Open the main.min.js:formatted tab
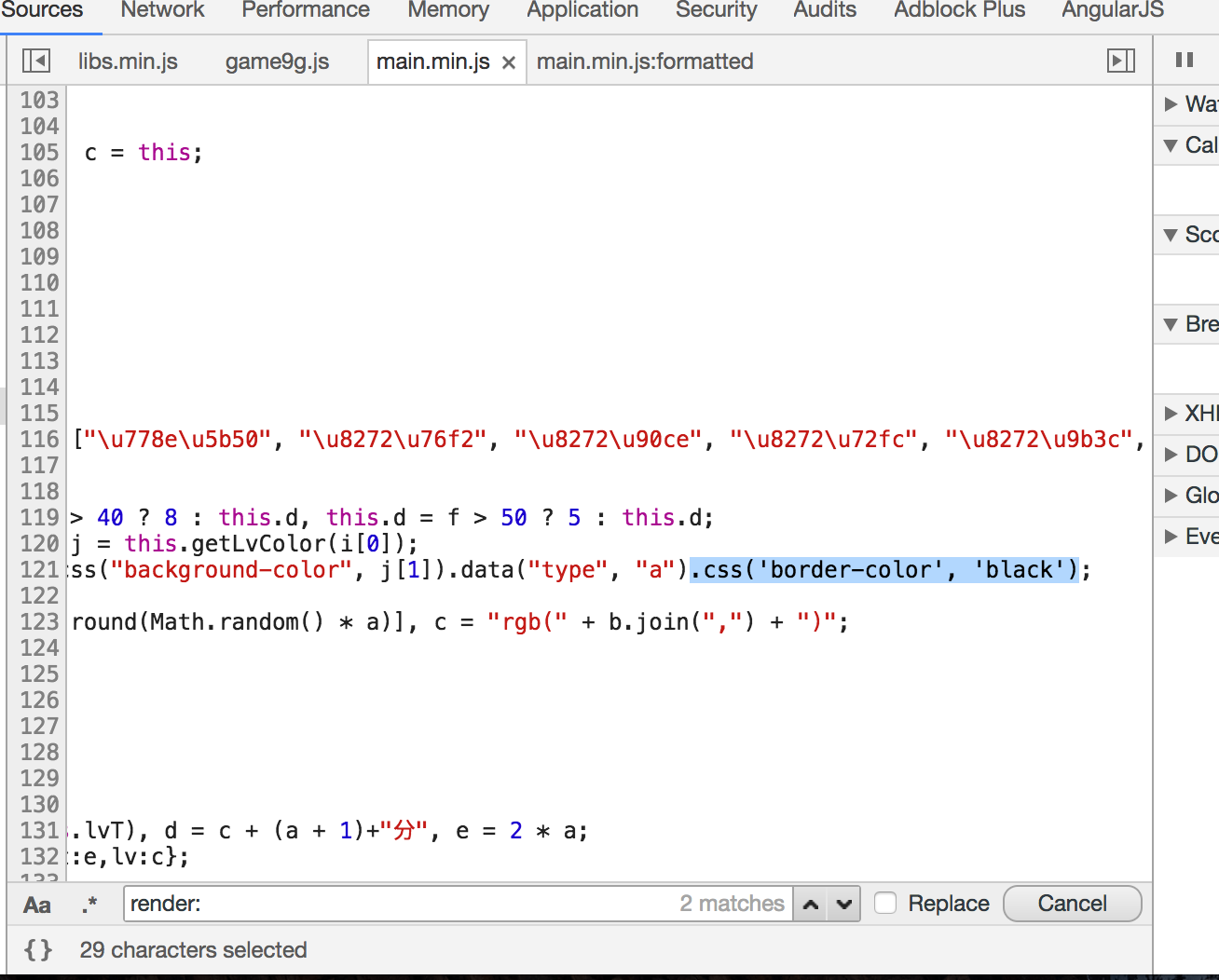This screenshot has height=980, width=1219. tap(645, 61)
